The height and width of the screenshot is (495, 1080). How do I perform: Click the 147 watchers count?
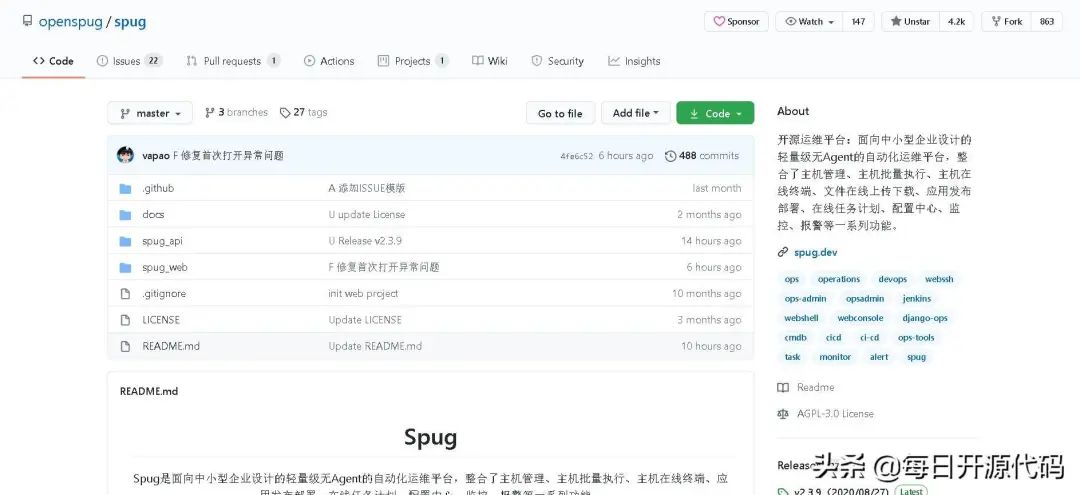(858, 21)
